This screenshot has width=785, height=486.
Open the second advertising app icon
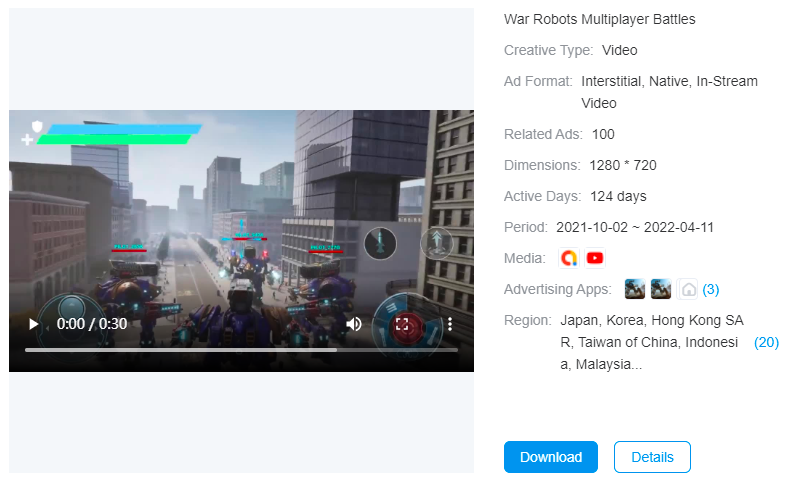pos(661,289)
